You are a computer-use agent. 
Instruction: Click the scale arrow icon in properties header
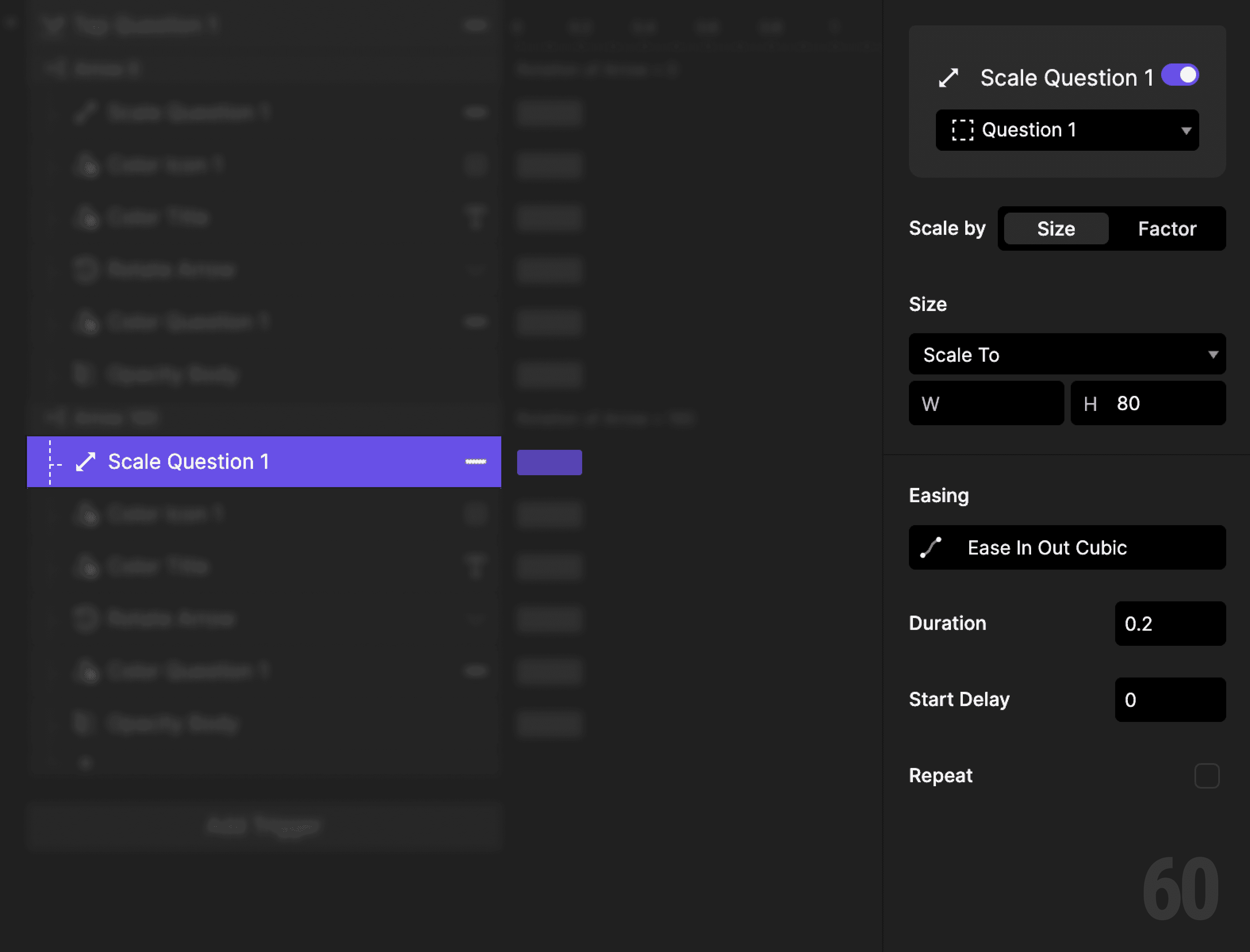tap(948, 78)
